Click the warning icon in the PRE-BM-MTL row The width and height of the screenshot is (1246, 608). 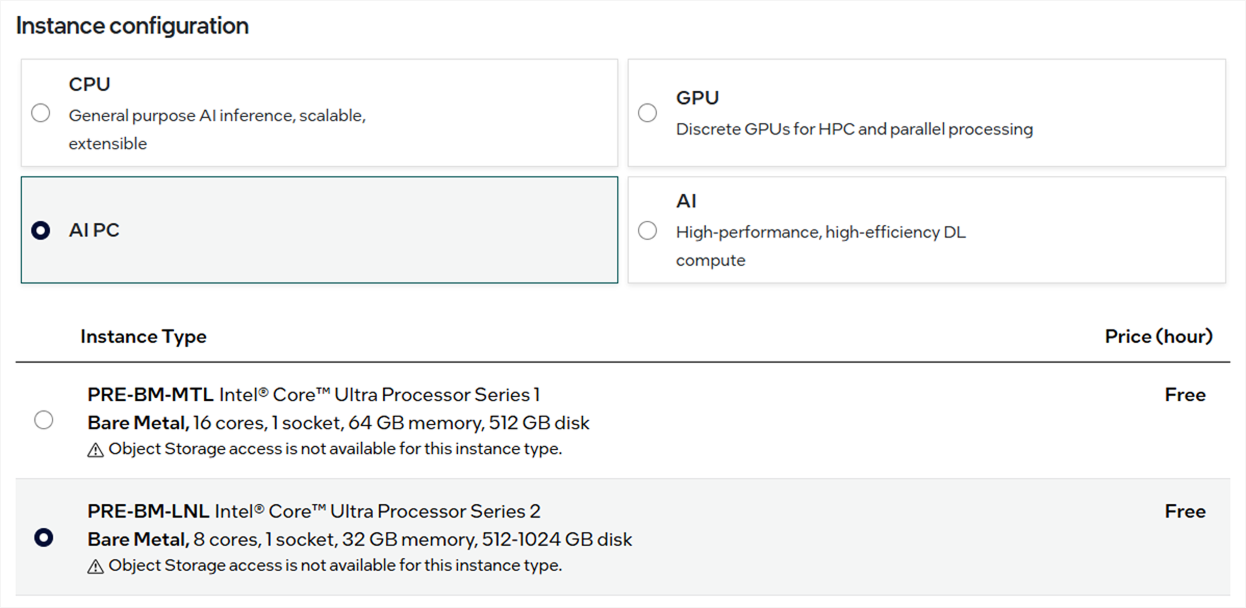pyautogui.click(x=96, y=450)
